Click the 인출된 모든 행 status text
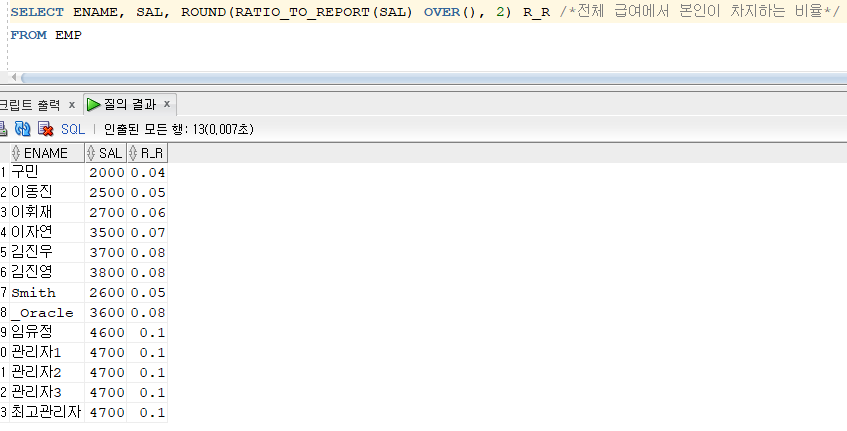This screenshot has width=847, height=431. point(178,129)
